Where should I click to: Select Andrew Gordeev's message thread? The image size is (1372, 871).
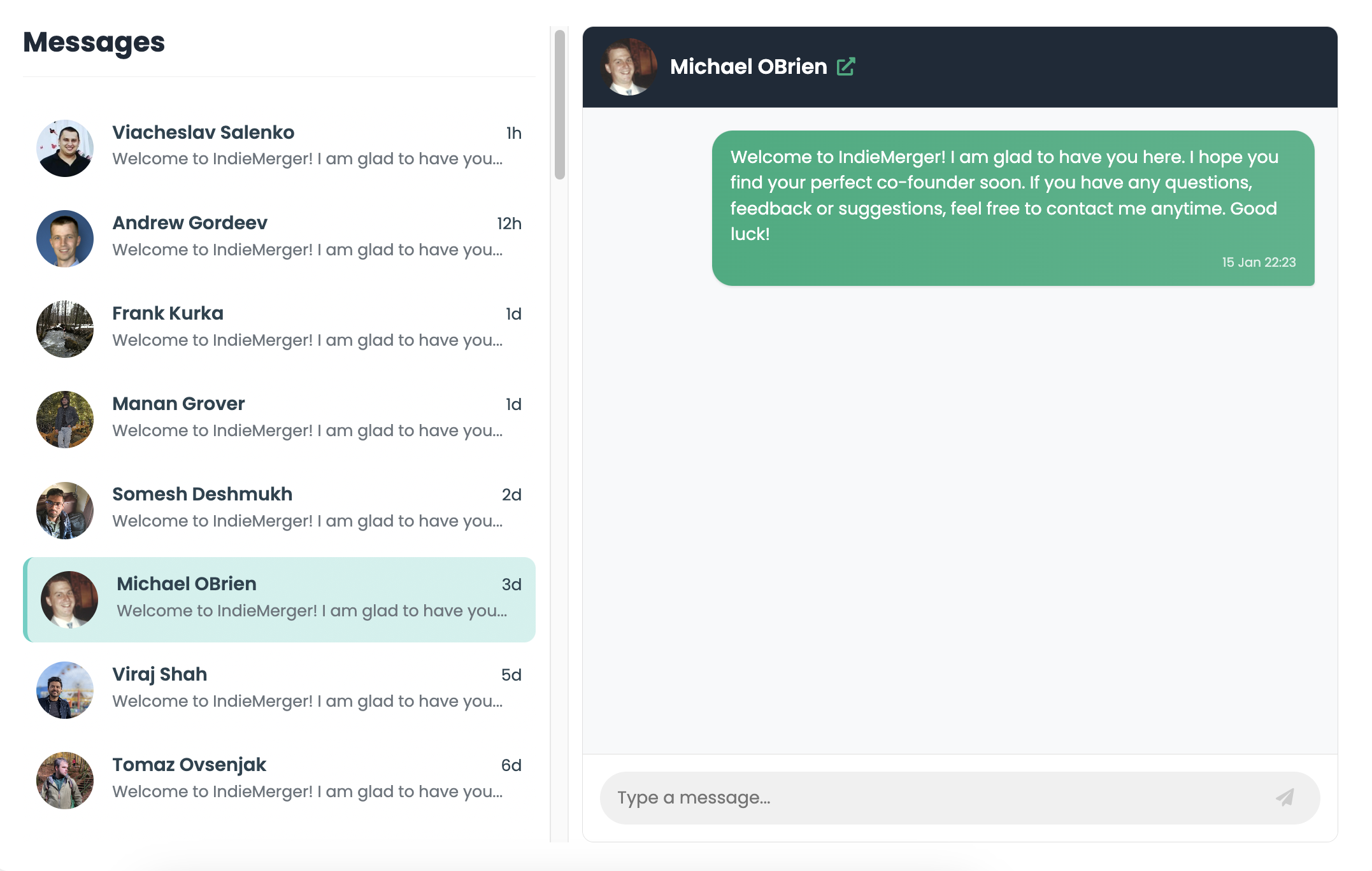point(280,237)
